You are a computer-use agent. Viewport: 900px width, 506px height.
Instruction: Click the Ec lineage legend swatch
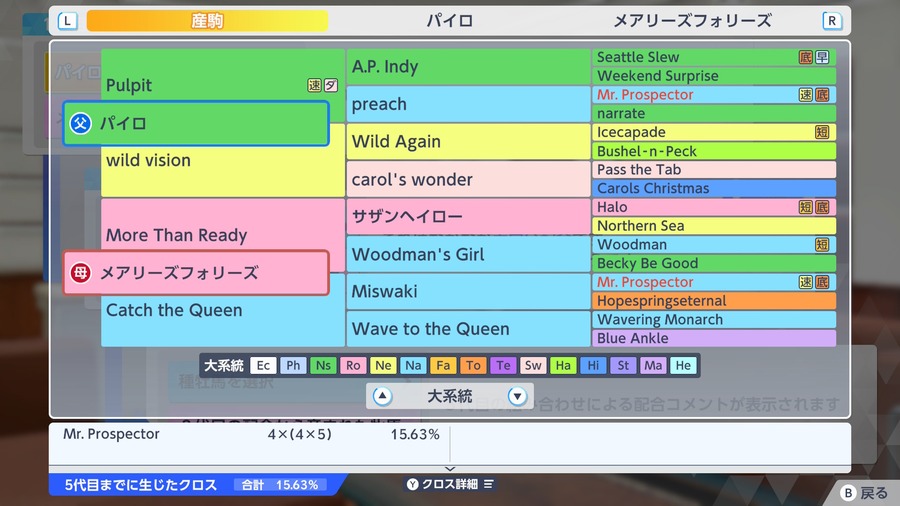[x=263, y=365]
